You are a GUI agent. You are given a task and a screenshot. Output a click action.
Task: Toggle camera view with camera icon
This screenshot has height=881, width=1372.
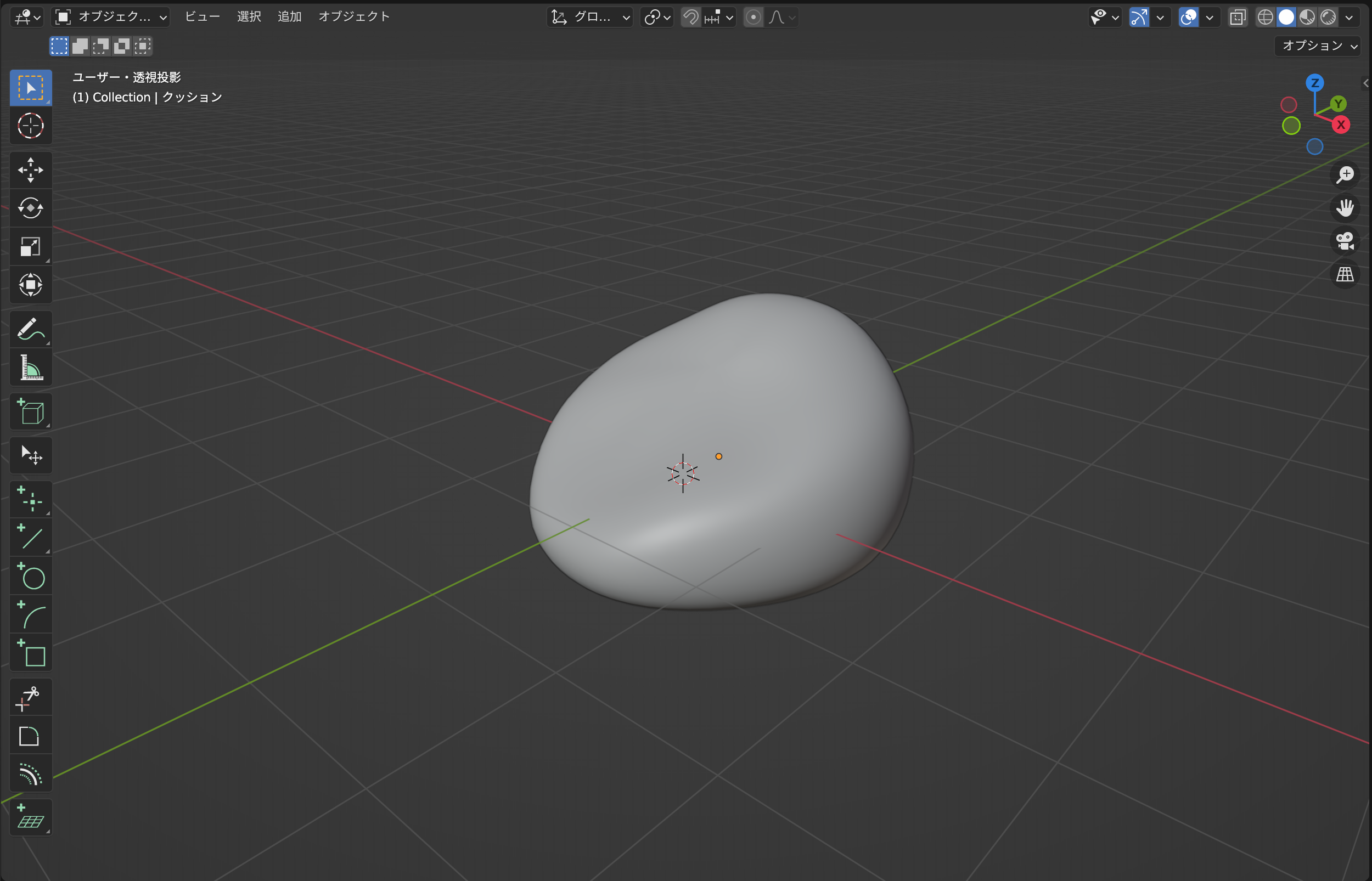click(1345, 241)
